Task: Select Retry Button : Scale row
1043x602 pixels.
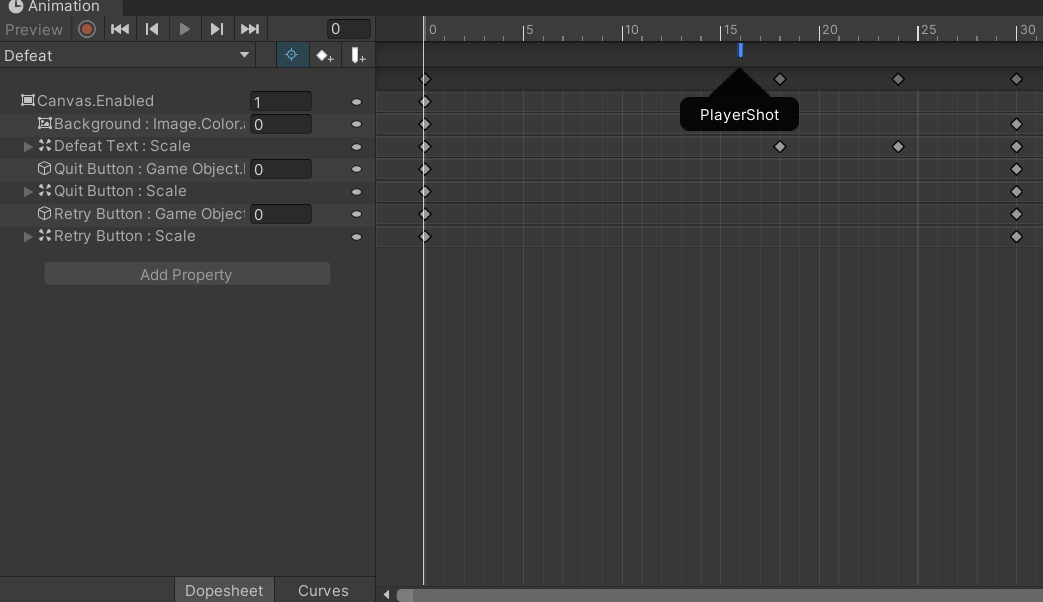Action: pos(188,236)
